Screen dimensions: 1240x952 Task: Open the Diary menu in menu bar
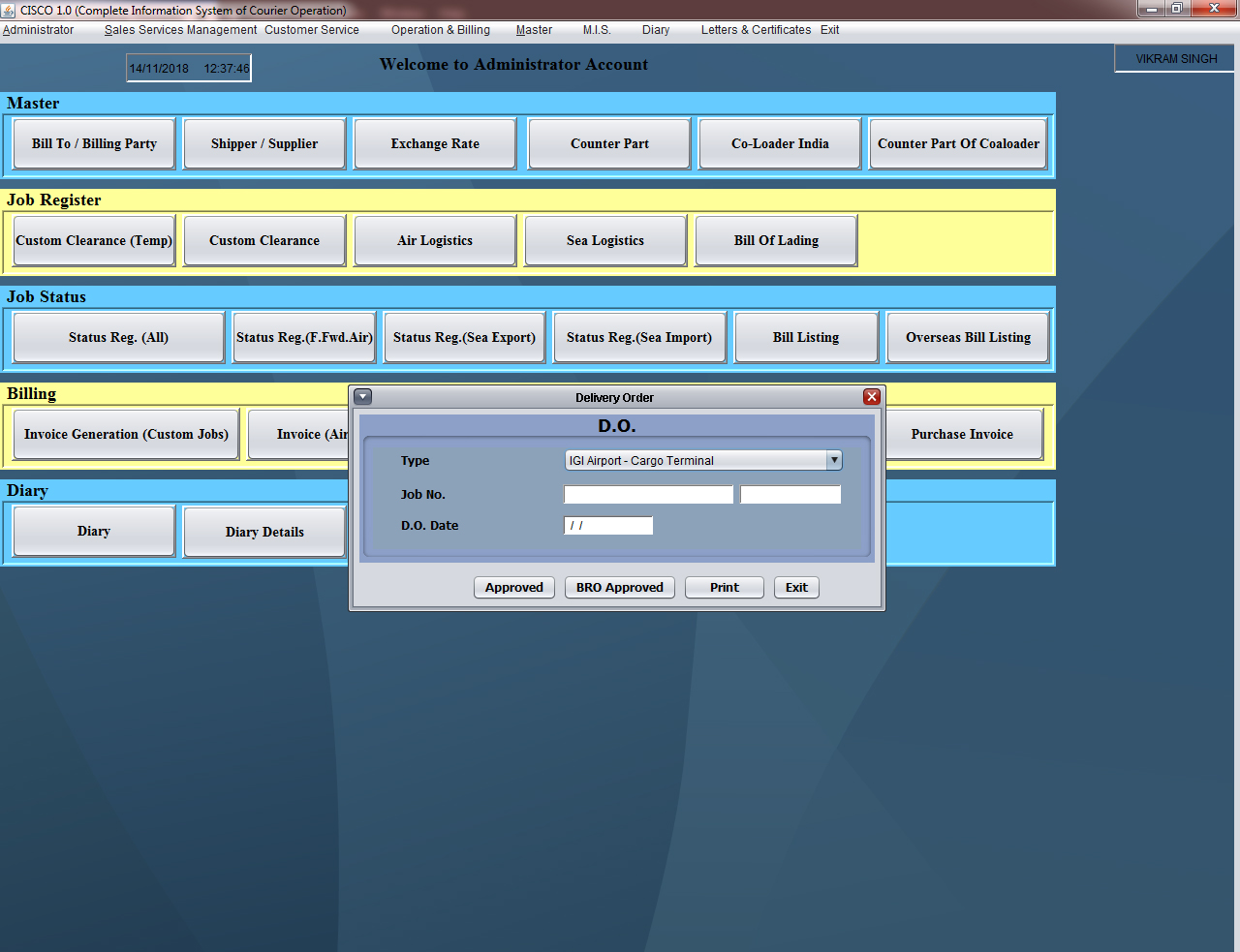[x=656, y=30]
